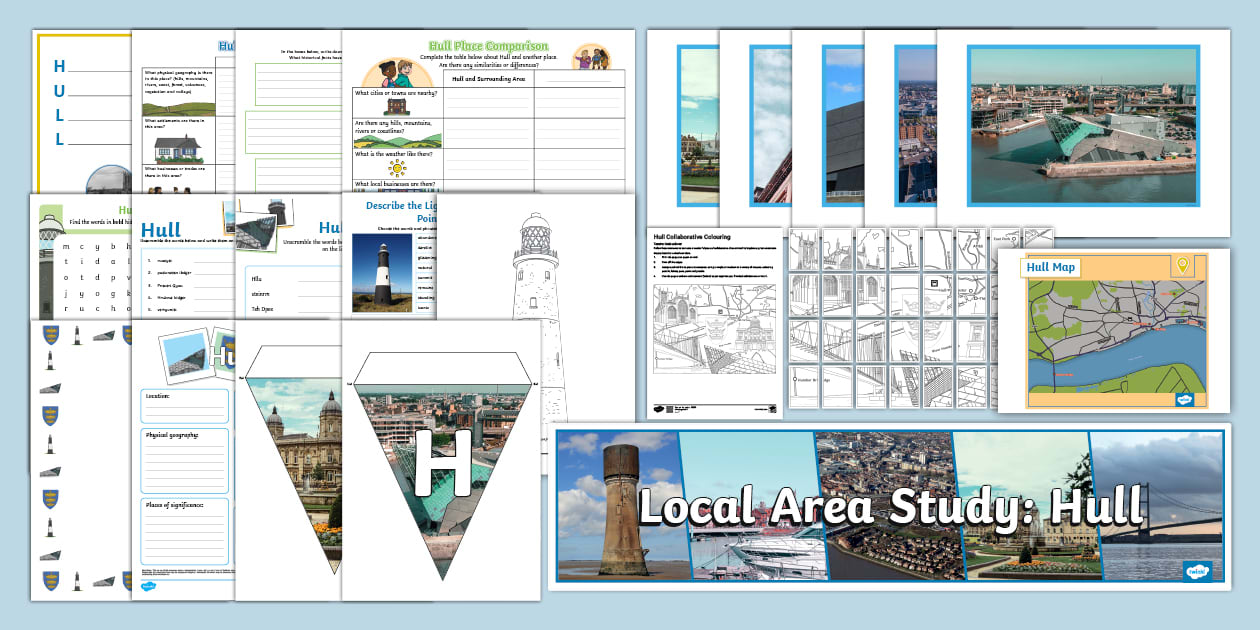This screenshot has height=630, width=1260.
Task: Click the sun icon beside the weather question
Action: point(397,164)
